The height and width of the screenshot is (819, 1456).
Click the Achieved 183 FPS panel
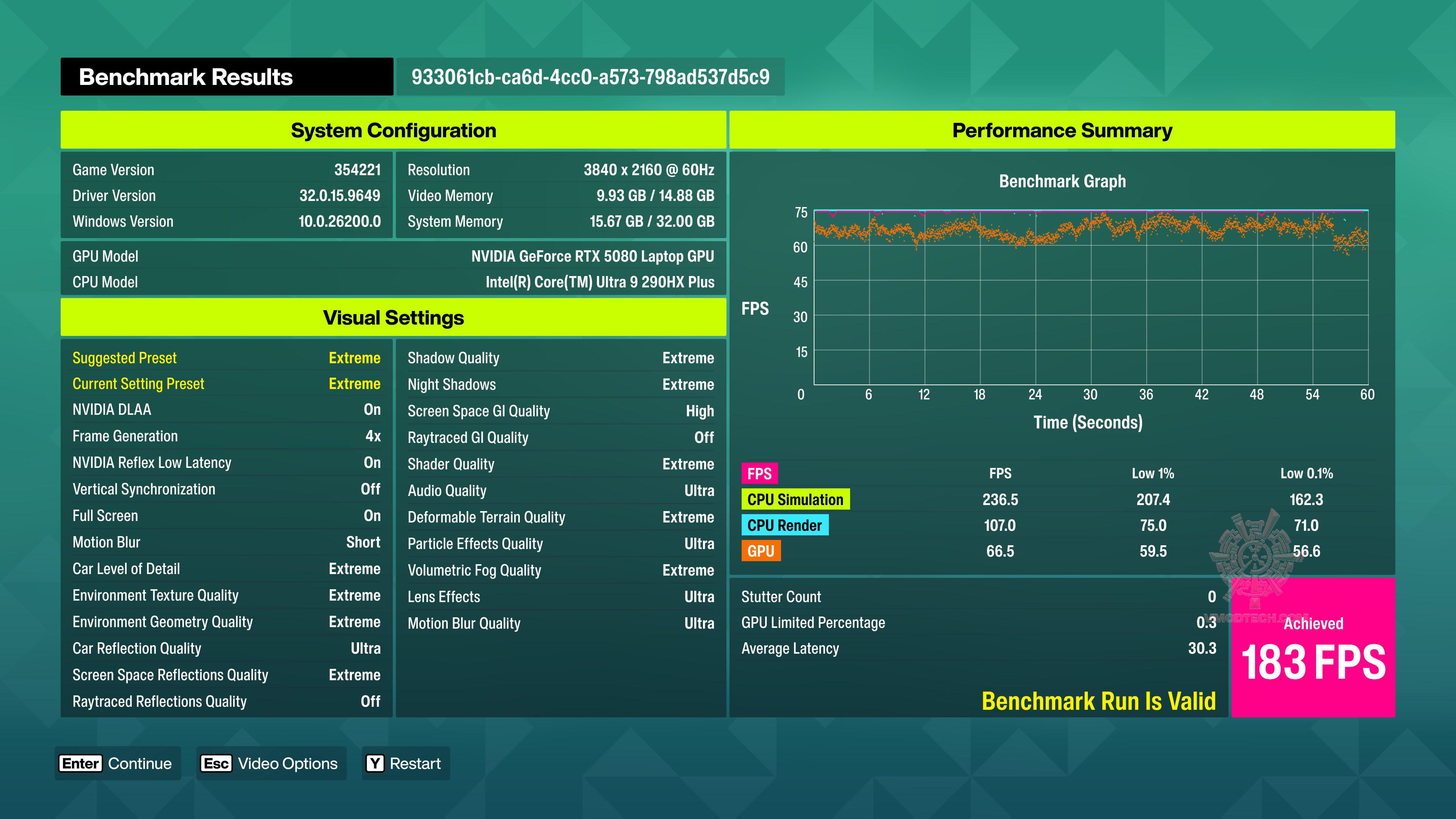[1313, 648]
